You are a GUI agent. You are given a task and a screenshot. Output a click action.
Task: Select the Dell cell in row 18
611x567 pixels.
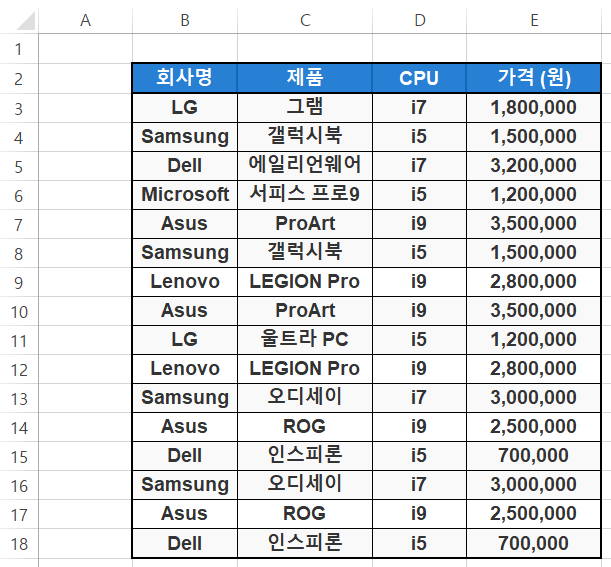point(185,544)
